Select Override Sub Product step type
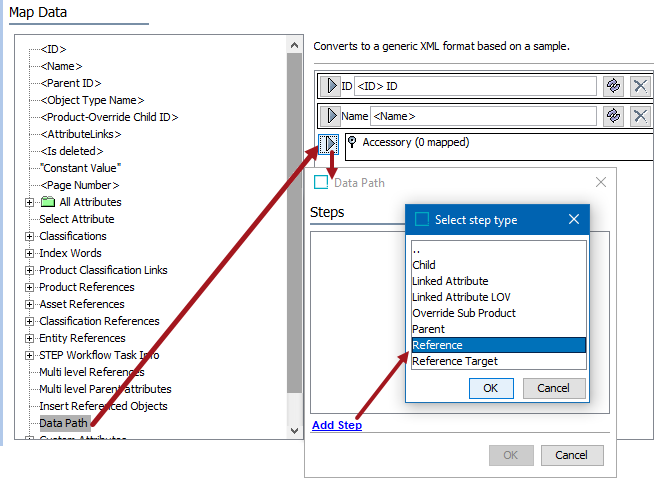The height and width of the screenshot is (478, 656). pos(498,313)
